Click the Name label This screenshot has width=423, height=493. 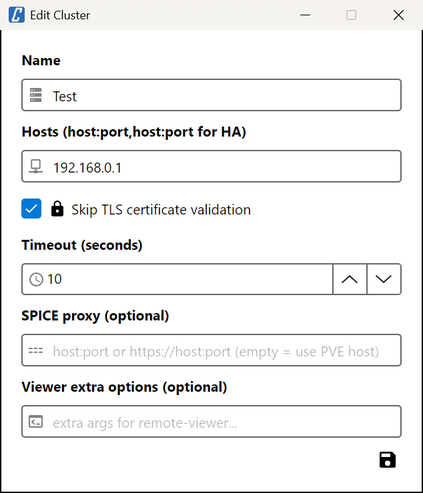click(41, 61)
